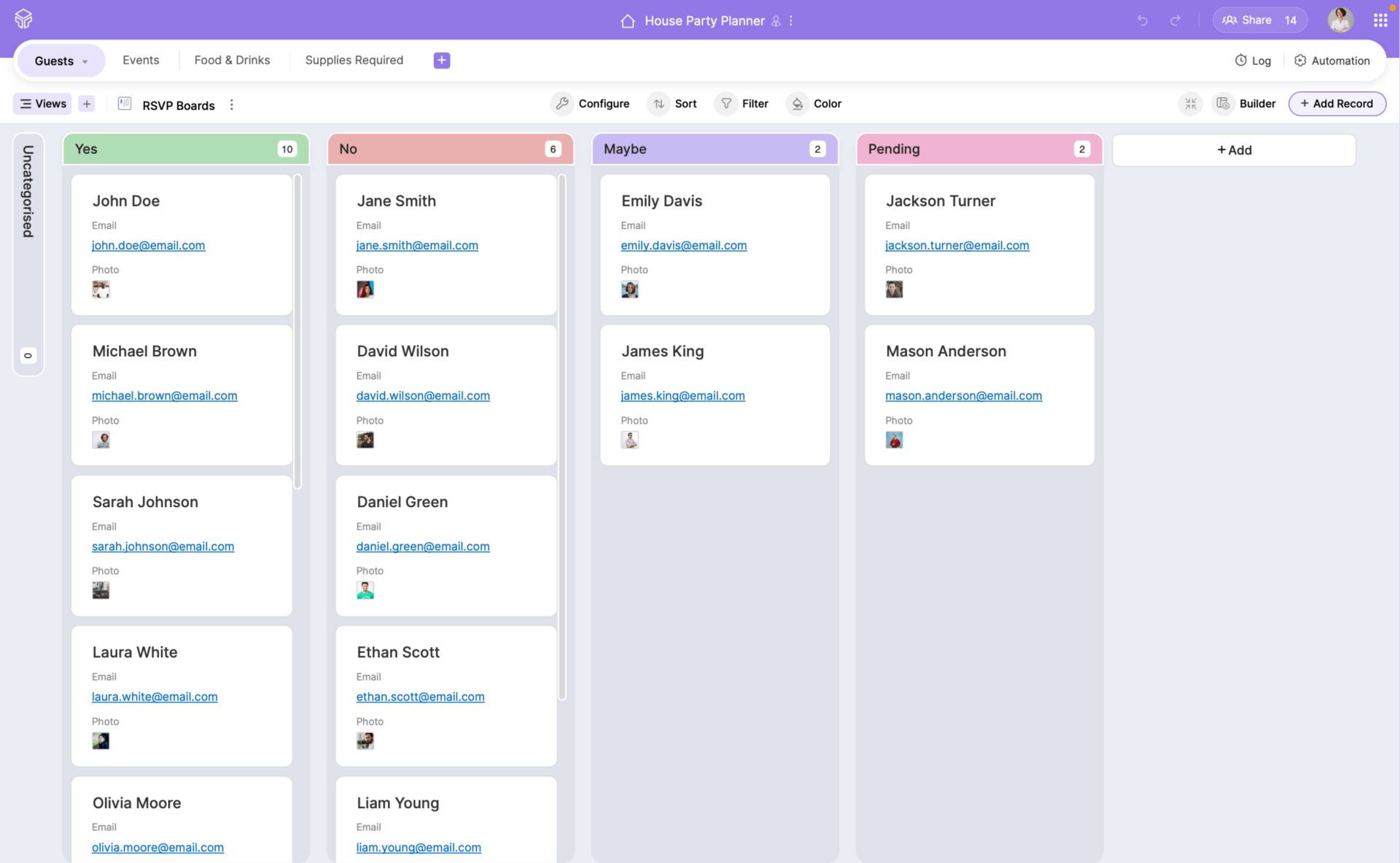Viewport: 1400px width, 863px height.
Task: Click the purple add table plus icon
Action: [441, 61]
